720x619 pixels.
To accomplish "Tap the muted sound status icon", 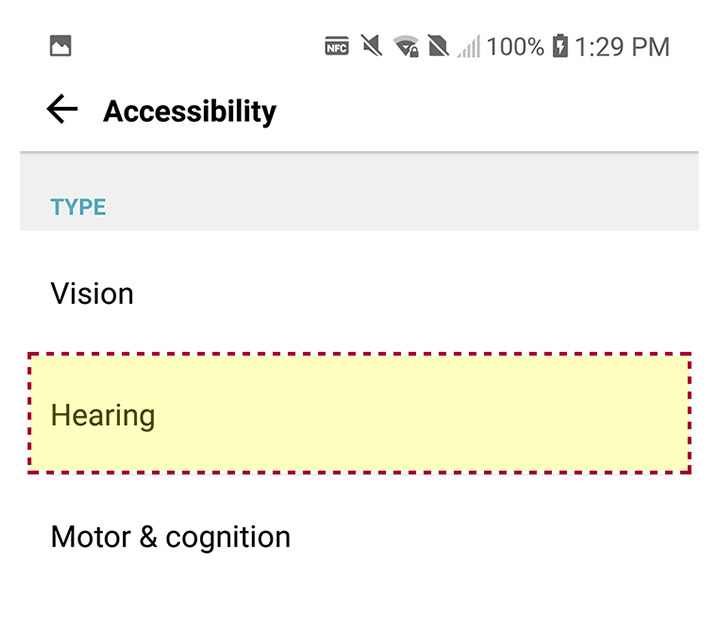I will (372, 46).
